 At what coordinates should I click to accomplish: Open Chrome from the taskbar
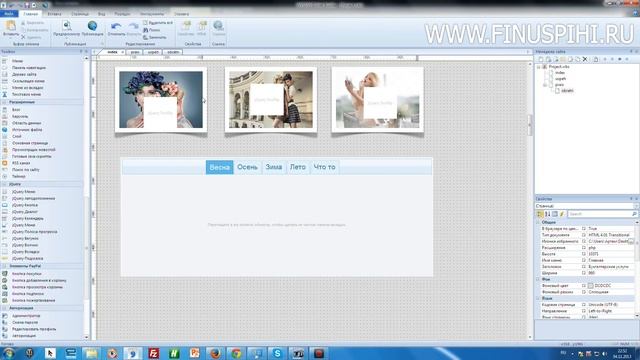point(236,353)
